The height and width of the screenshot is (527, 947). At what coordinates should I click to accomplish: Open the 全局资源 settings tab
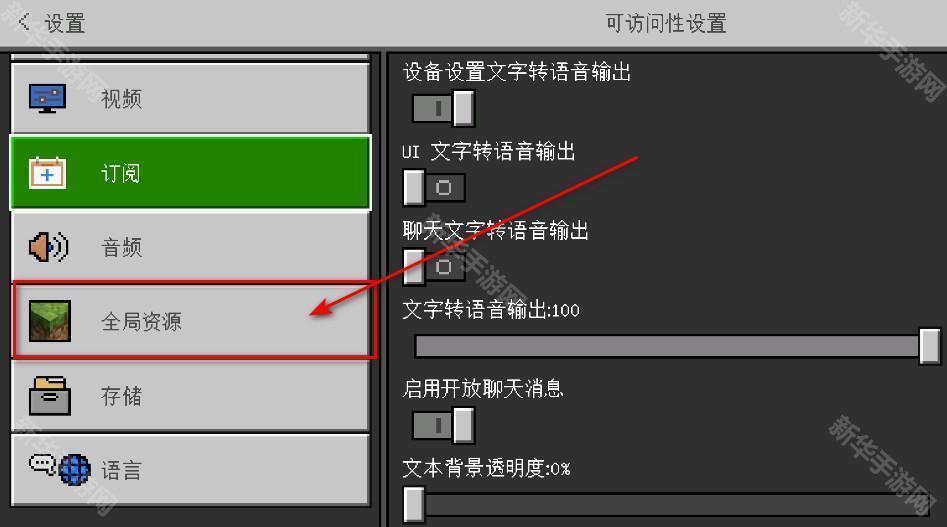tap(190, 321)
